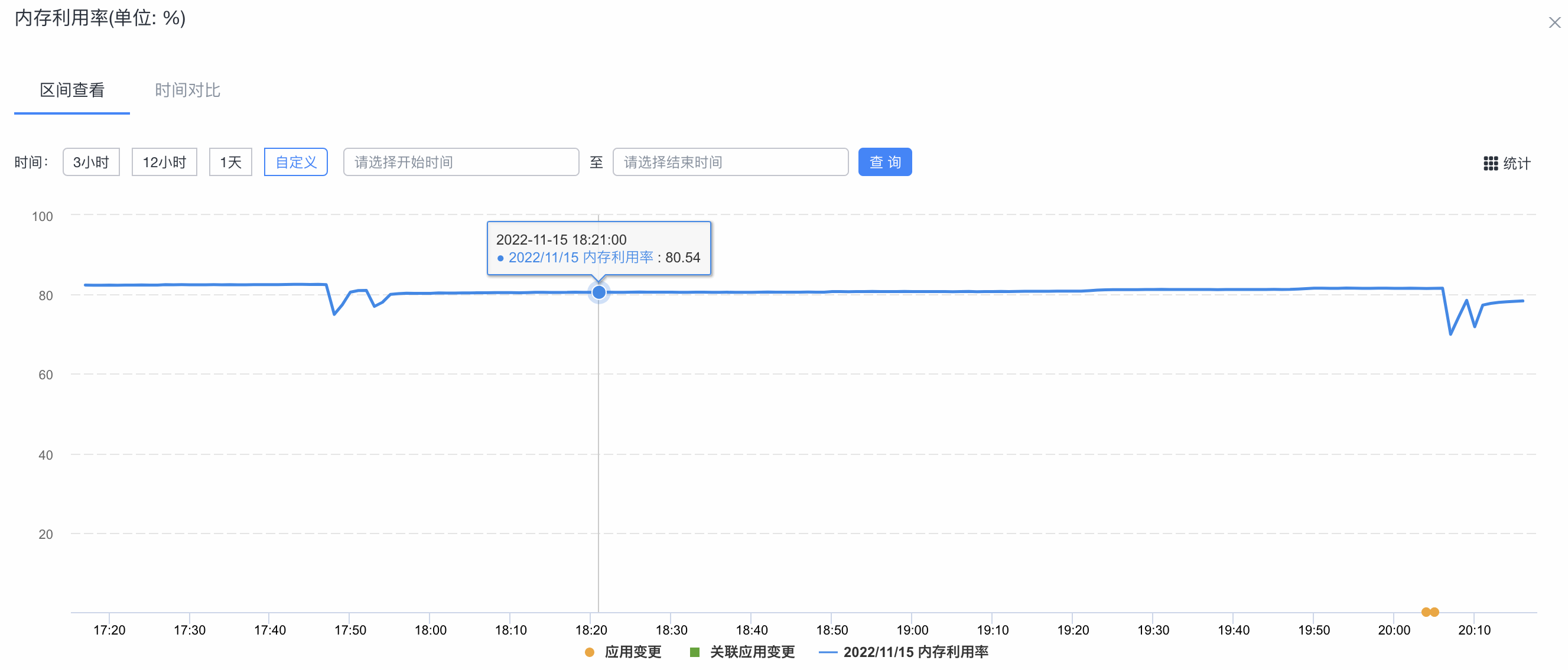This screenshot has height=670, width=1568.
Task: Switch to 时间对比 tab
Action: pos(187,90)
